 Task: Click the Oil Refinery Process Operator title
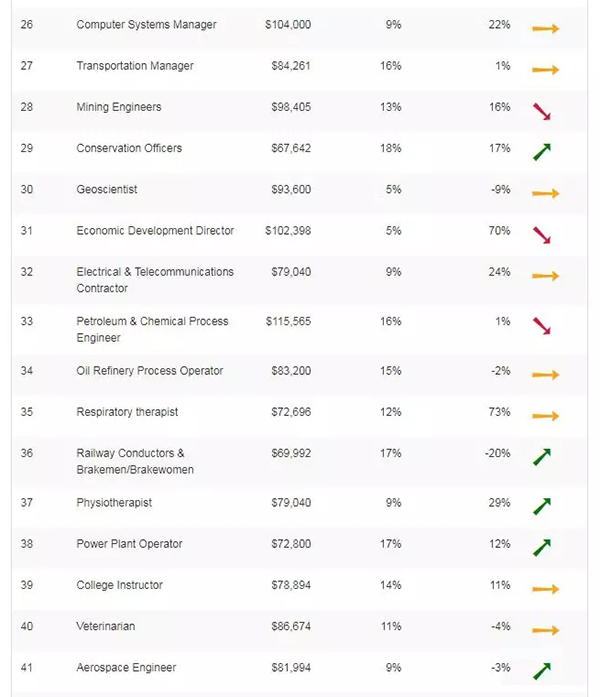coord(149,371)
